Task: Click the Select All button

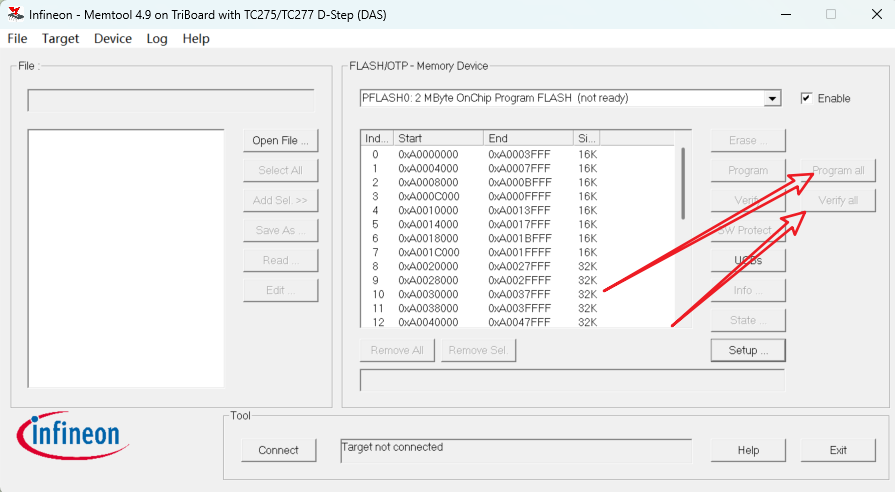Action: tap(280, 171)
